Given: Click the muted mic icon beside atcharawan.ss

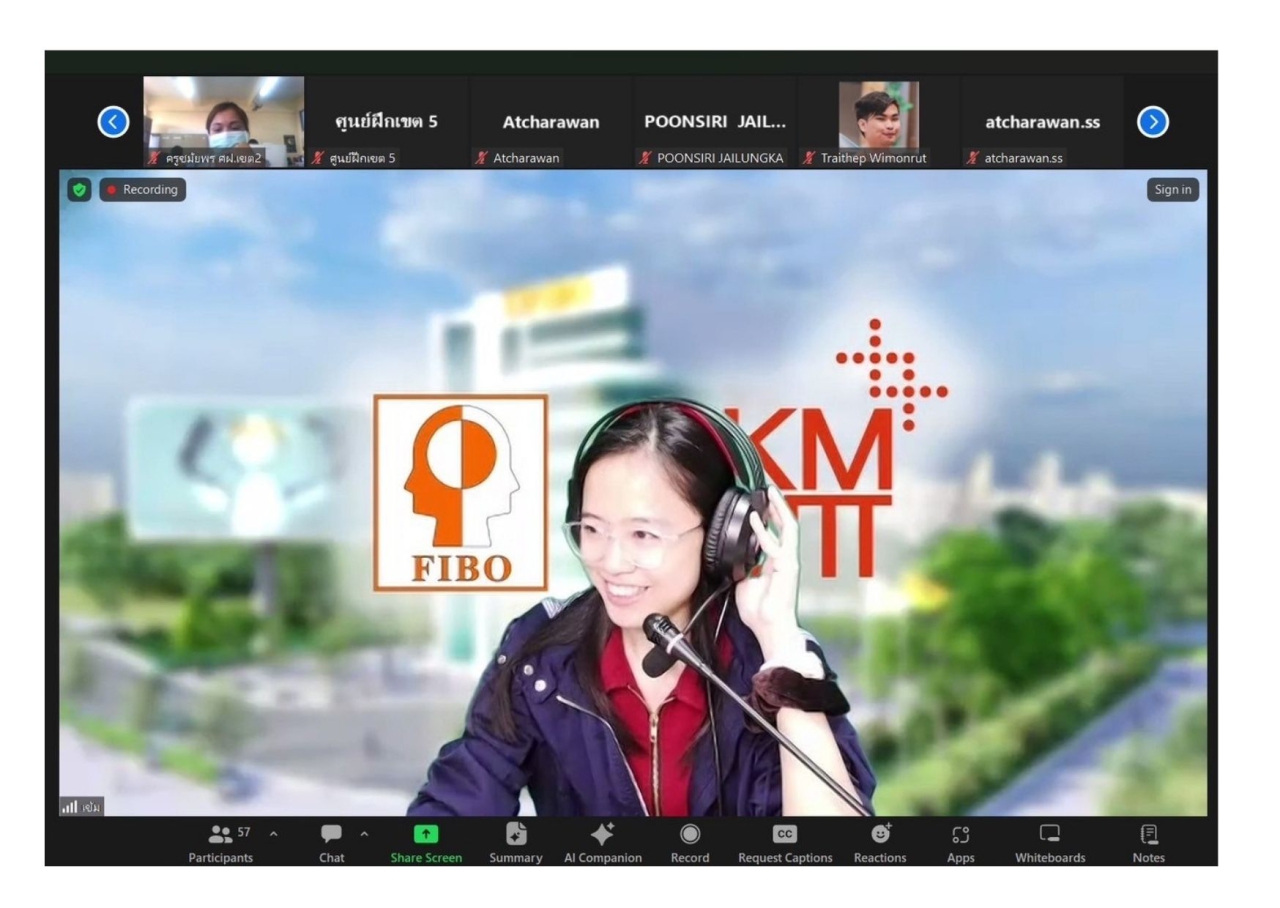Looking at the screenshot, I should click(974, 158).
